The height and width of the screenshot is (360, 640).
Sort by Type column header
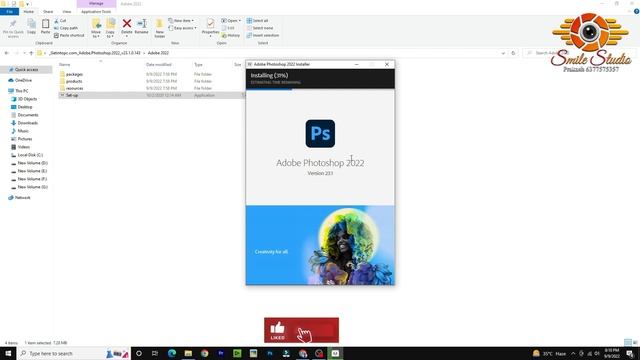click(x=198, y=64)
